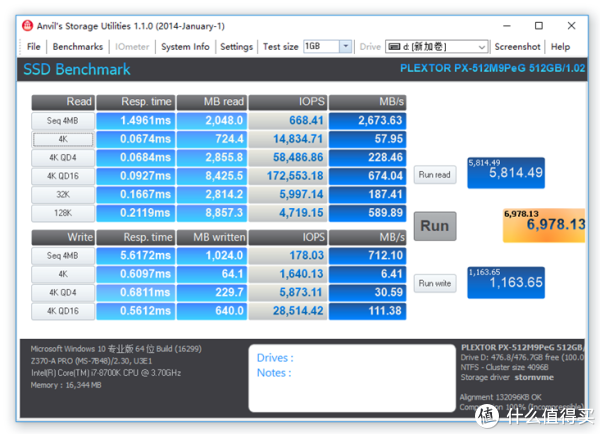Open the Help menu
This screenshot has width=600, height=434.
pyautogui.click(x=560, y=47)
